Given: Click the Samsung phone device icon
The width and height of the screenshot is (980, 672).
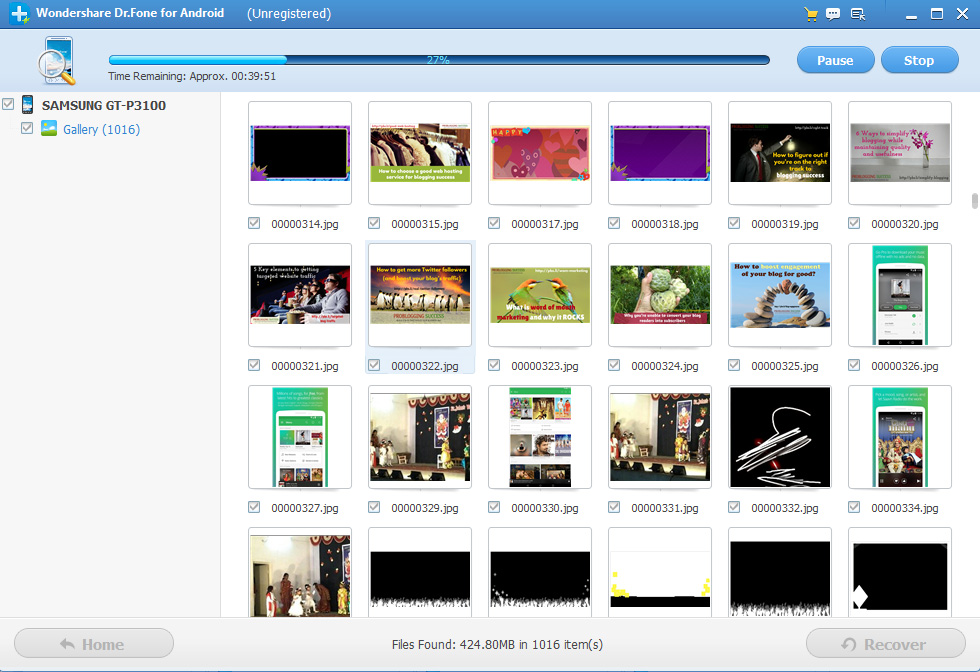Looking at the screenshot, I should pyautogui.click(x=27, y=105).
